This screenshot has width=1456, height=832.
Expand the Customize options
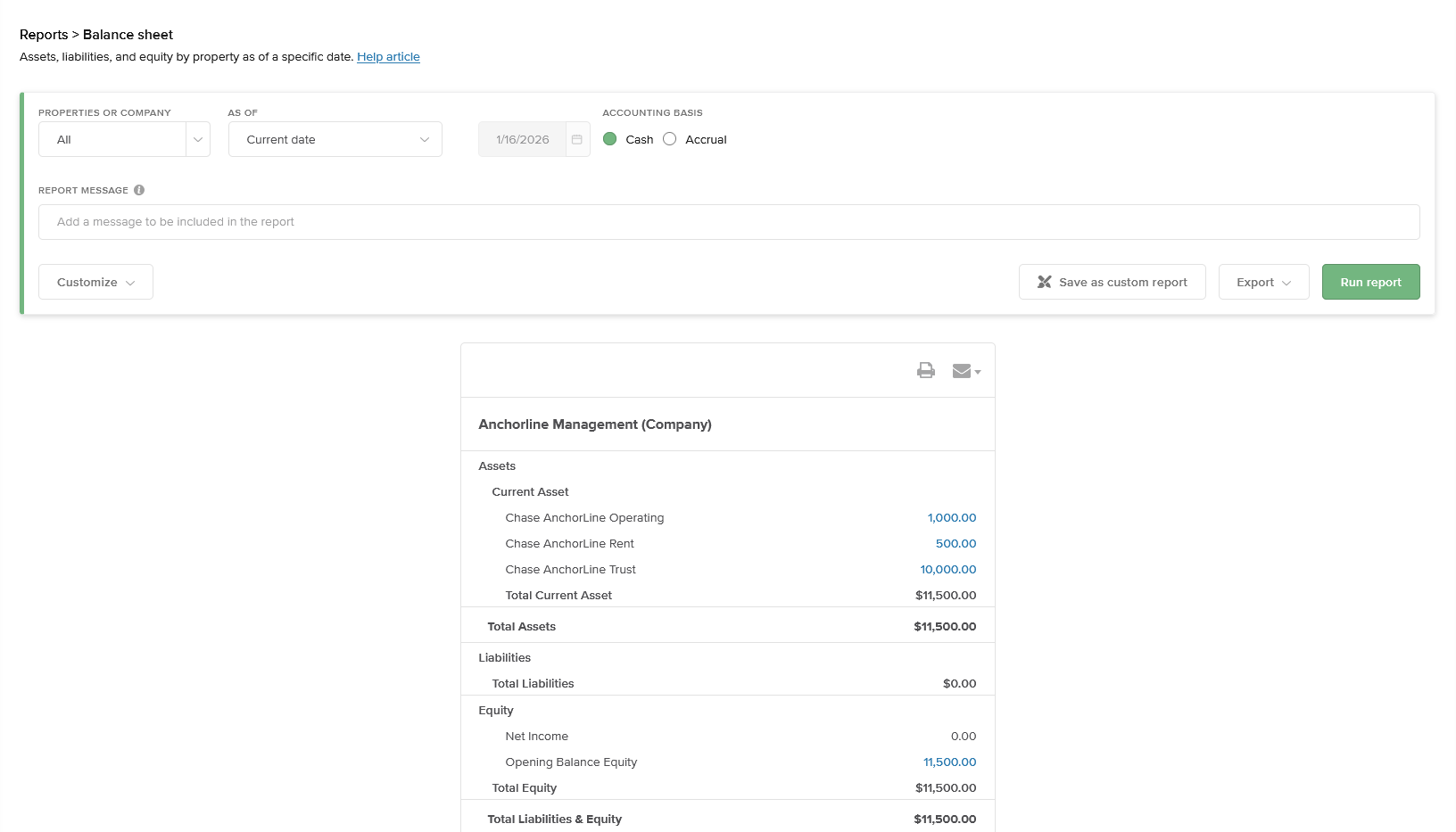pos(95,282)
